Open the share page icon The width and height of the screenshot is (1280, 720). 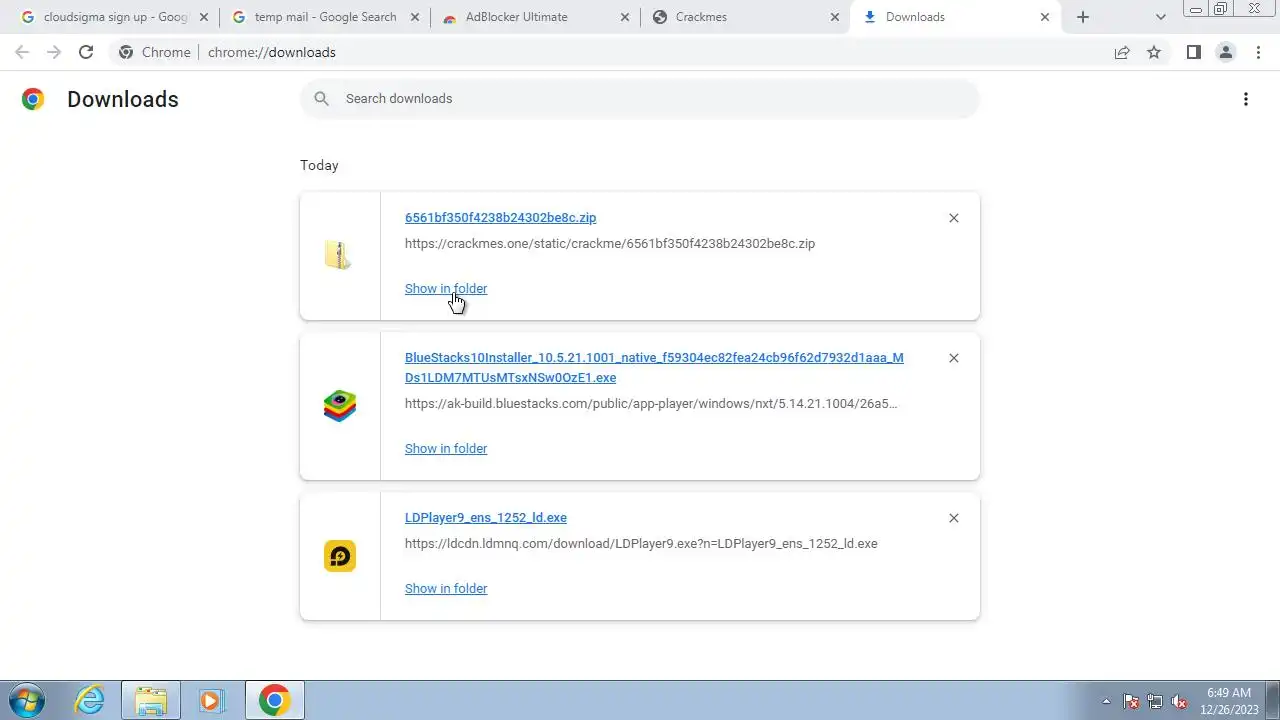[x=1122, y=52]
